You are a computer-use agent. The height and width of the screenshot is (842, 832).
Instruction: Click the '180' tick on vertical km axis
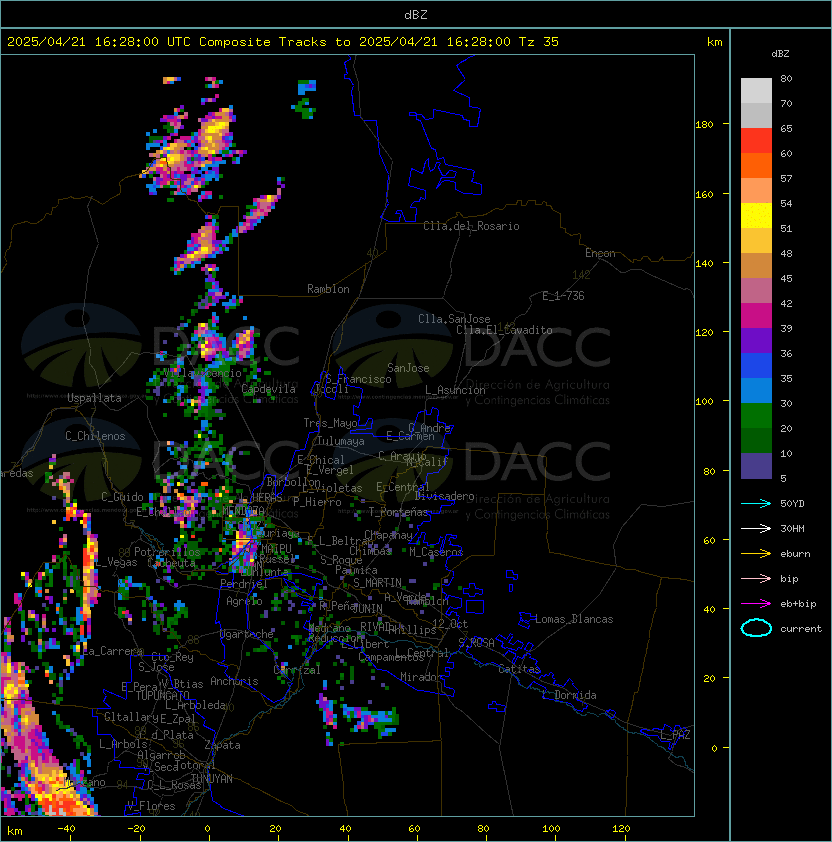point(704,125)
